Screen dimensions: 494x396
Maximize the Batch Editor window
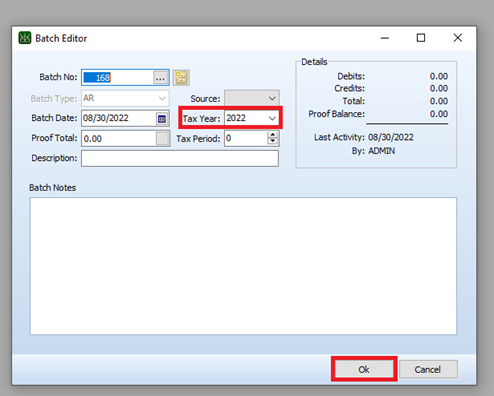(421, 38)
